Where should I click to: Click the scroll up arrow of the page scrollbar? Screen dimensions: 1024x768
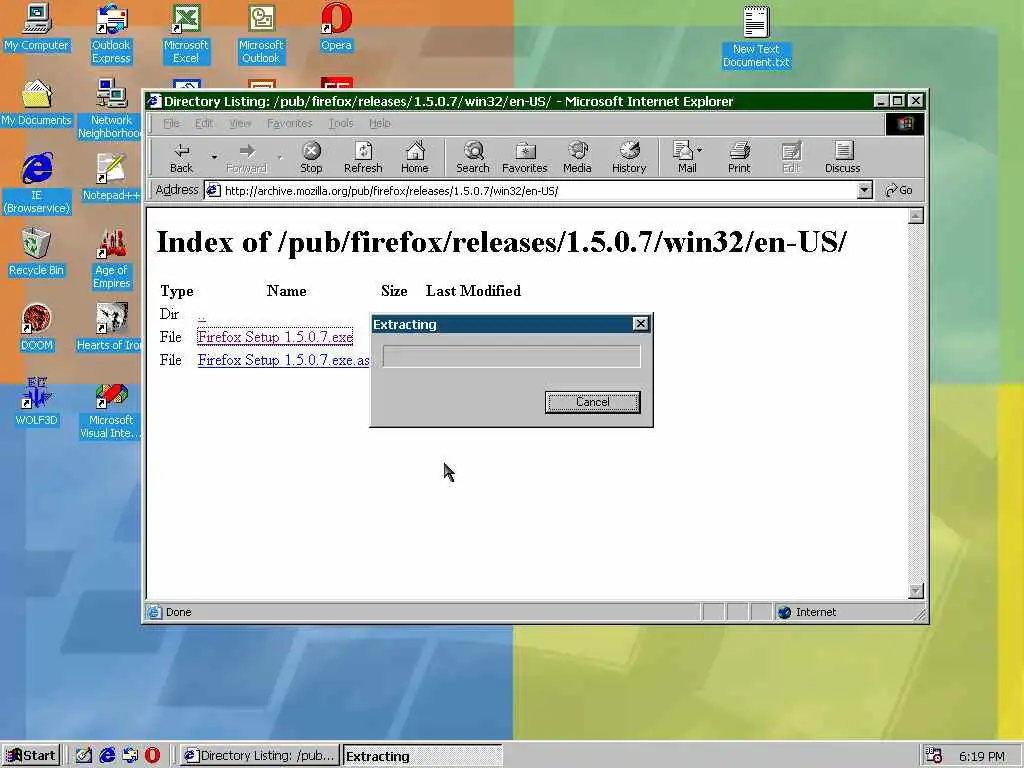916,216
